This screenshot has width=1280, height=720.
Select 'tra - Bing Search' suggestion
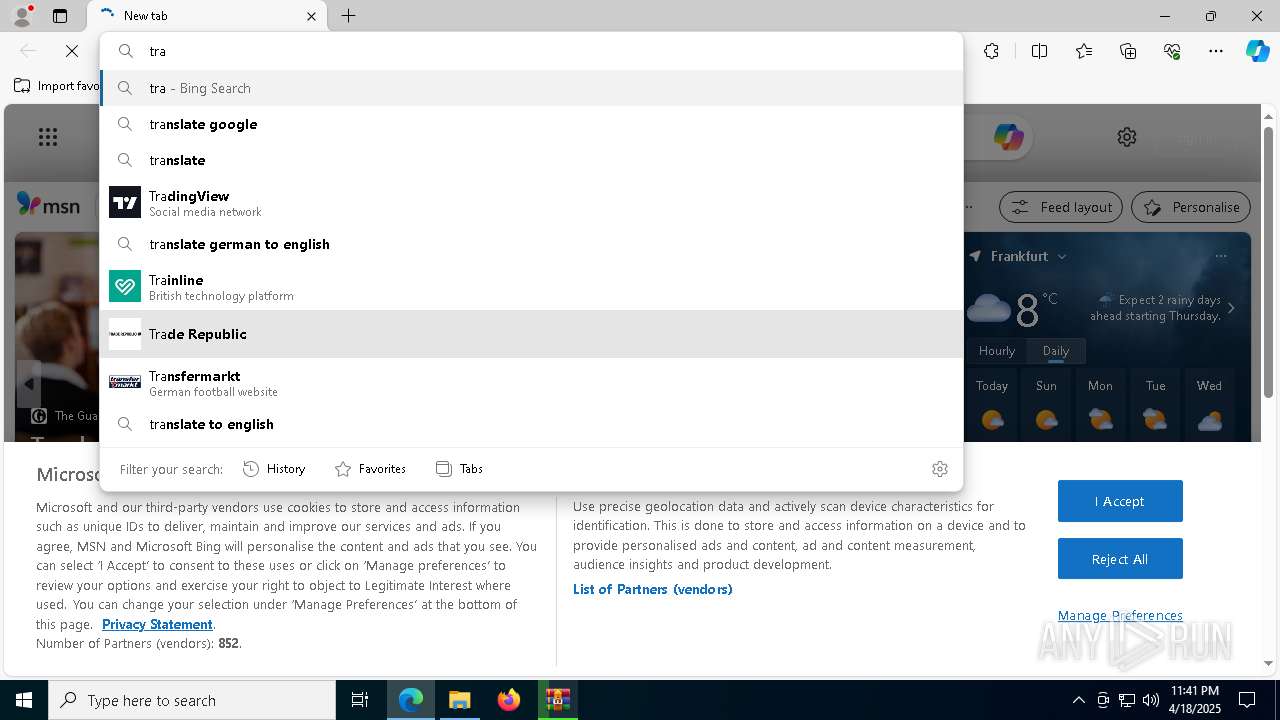[x=531, y=88]
